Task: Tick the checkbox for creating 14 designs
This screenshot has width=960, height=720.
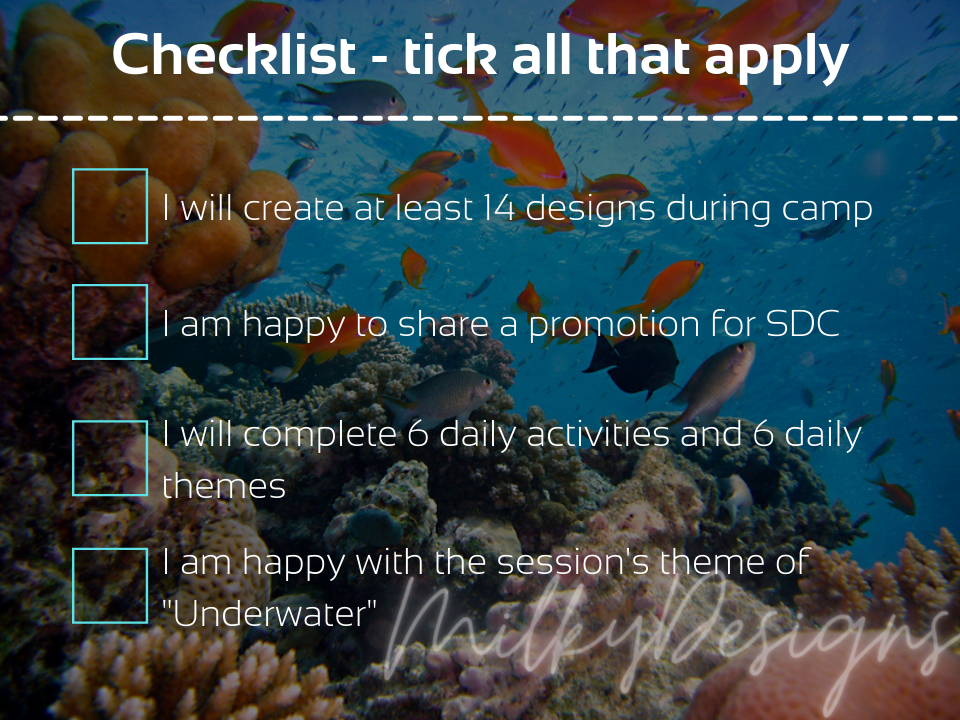Action: [x=110, y=206]
